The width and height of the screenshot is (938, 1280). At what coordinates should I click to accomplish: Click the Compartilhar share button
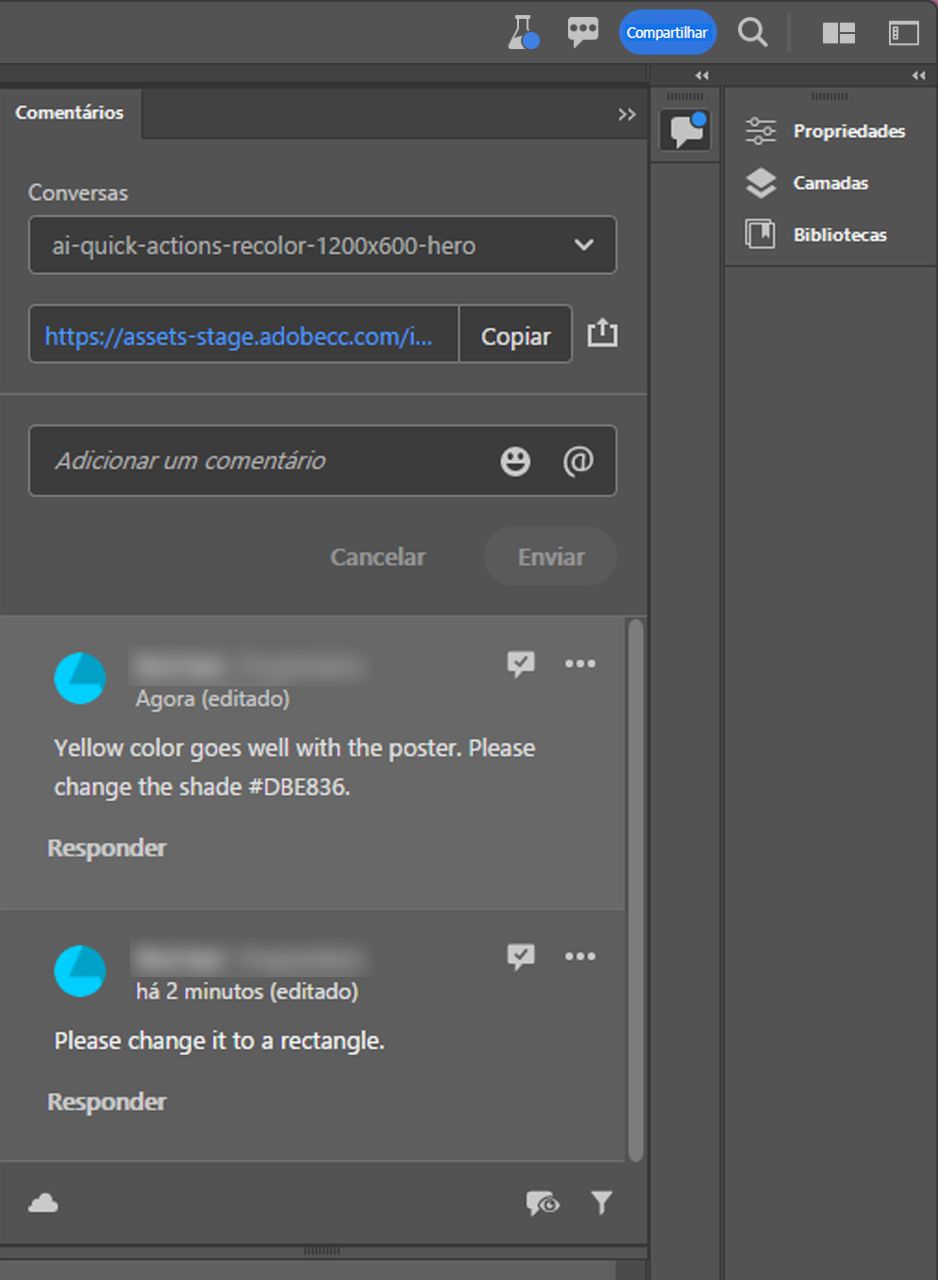[x=667, y=32]
